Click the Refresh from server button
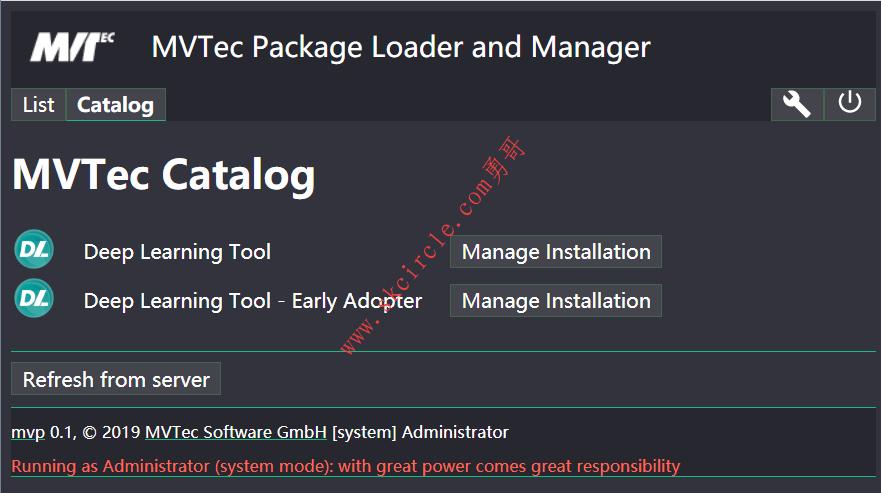The width and height of the screenshot is (881, 493). [116, 379]
